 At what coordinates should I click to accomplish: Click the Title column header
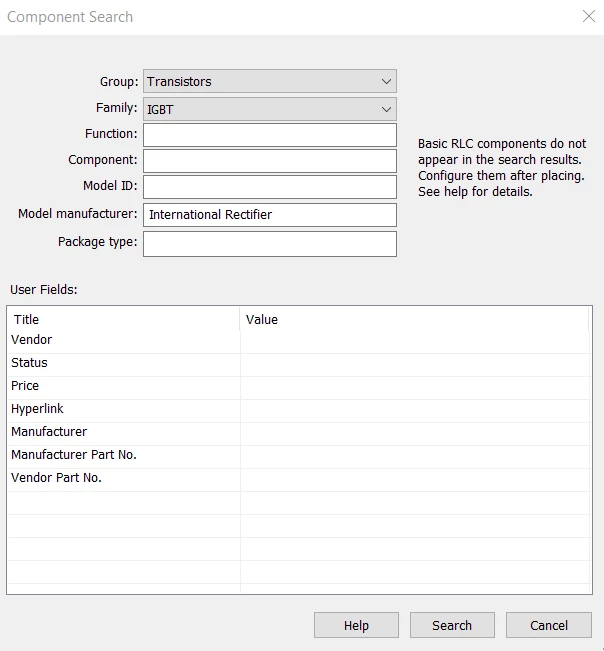[x=124, y=319]
